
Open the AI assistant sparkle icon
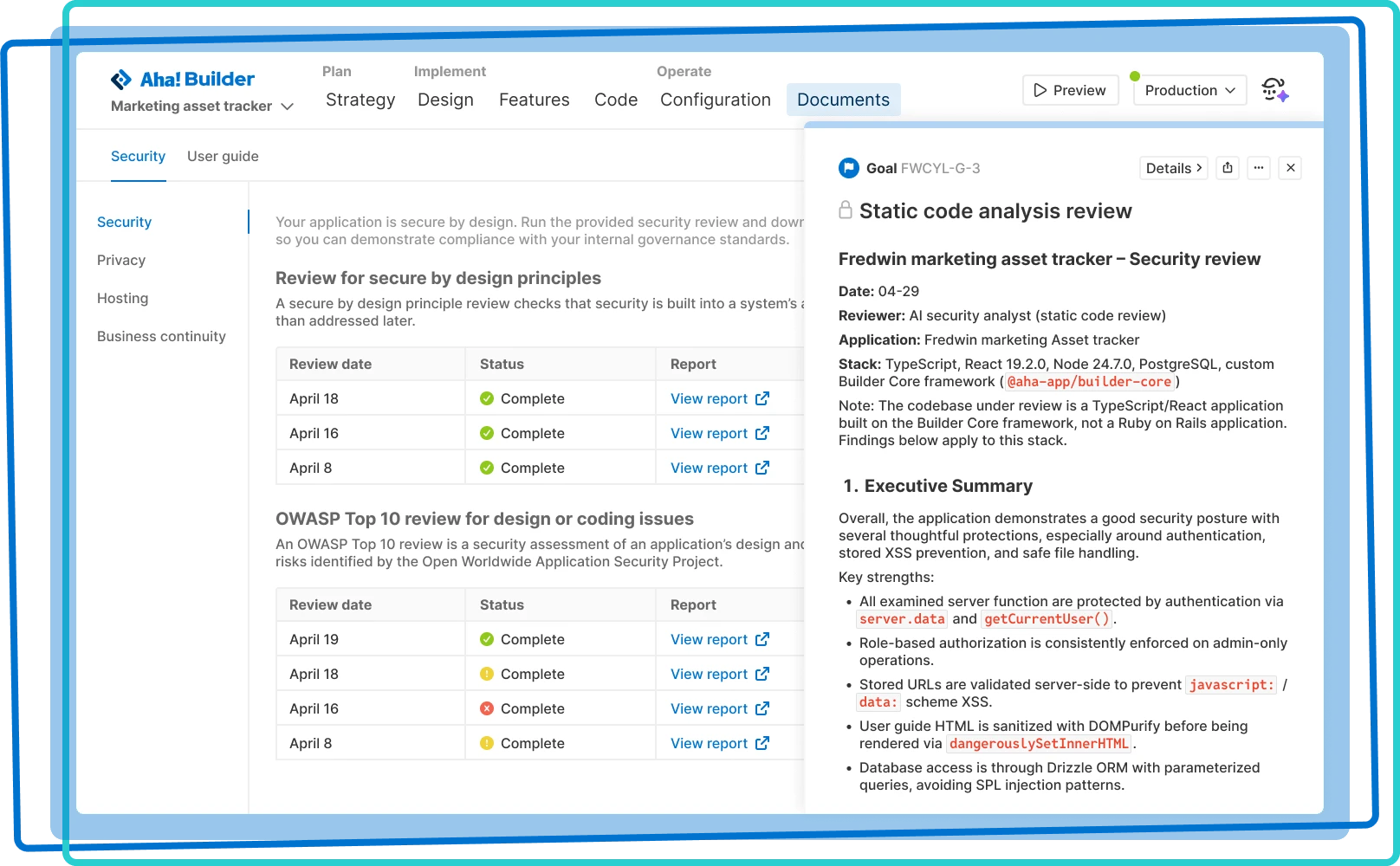tap(1275, 90)
